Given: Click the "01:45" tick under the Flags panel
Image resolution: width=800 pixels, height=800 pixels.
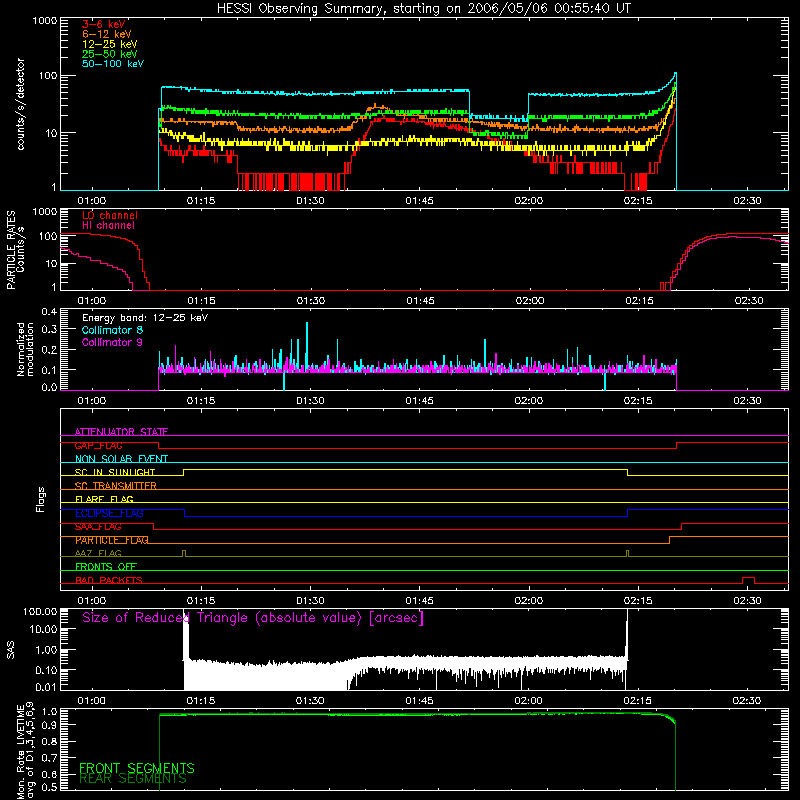Looking at the screenshot, I should 419,601.
